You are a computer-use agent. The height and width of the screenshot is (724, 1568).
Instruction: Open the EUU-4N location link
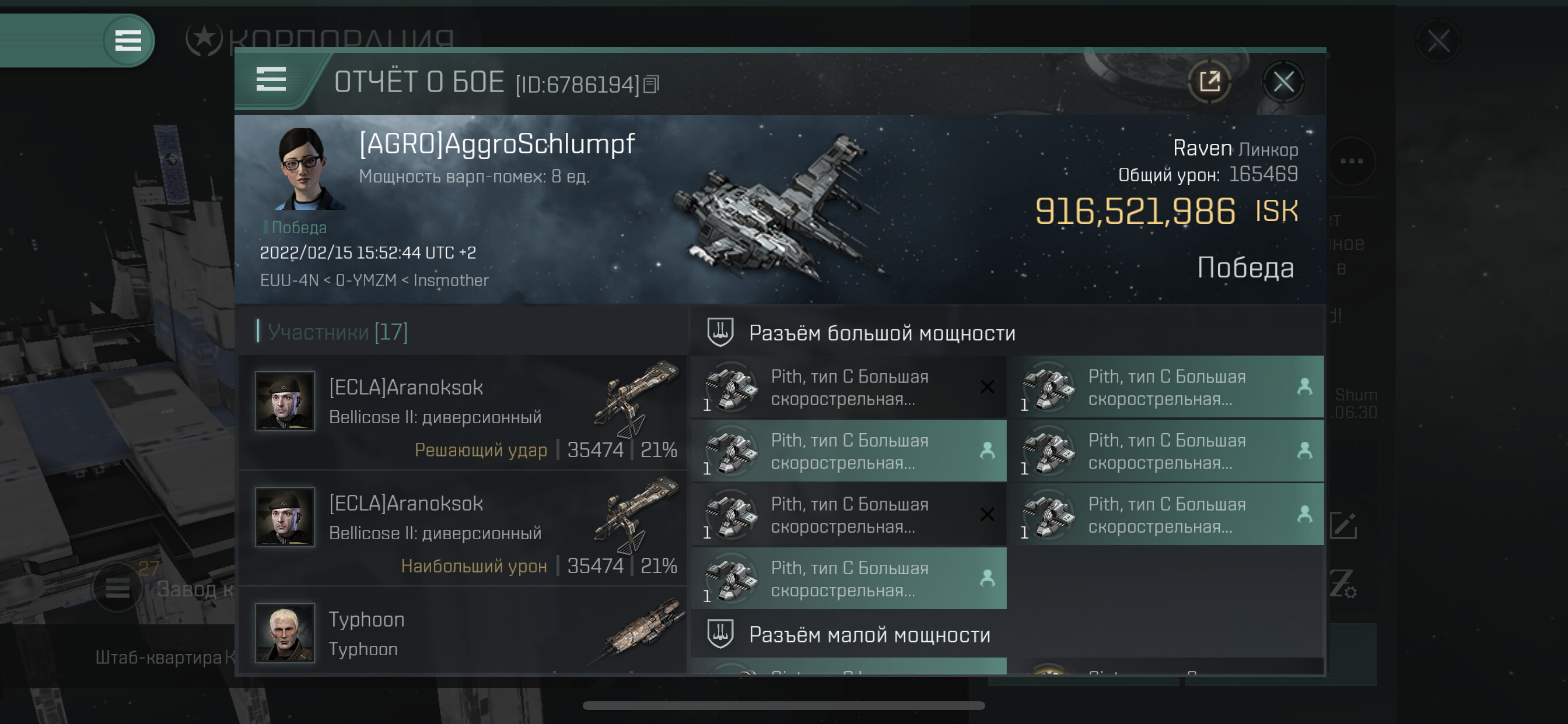(x=289, y=280)
